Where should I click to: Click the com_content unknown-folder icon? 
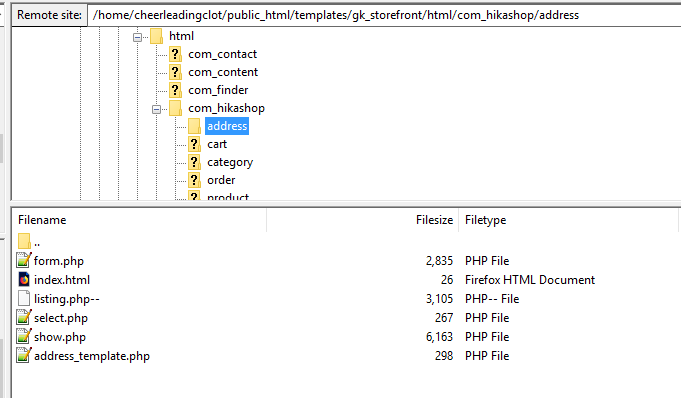tap(175, 72)
